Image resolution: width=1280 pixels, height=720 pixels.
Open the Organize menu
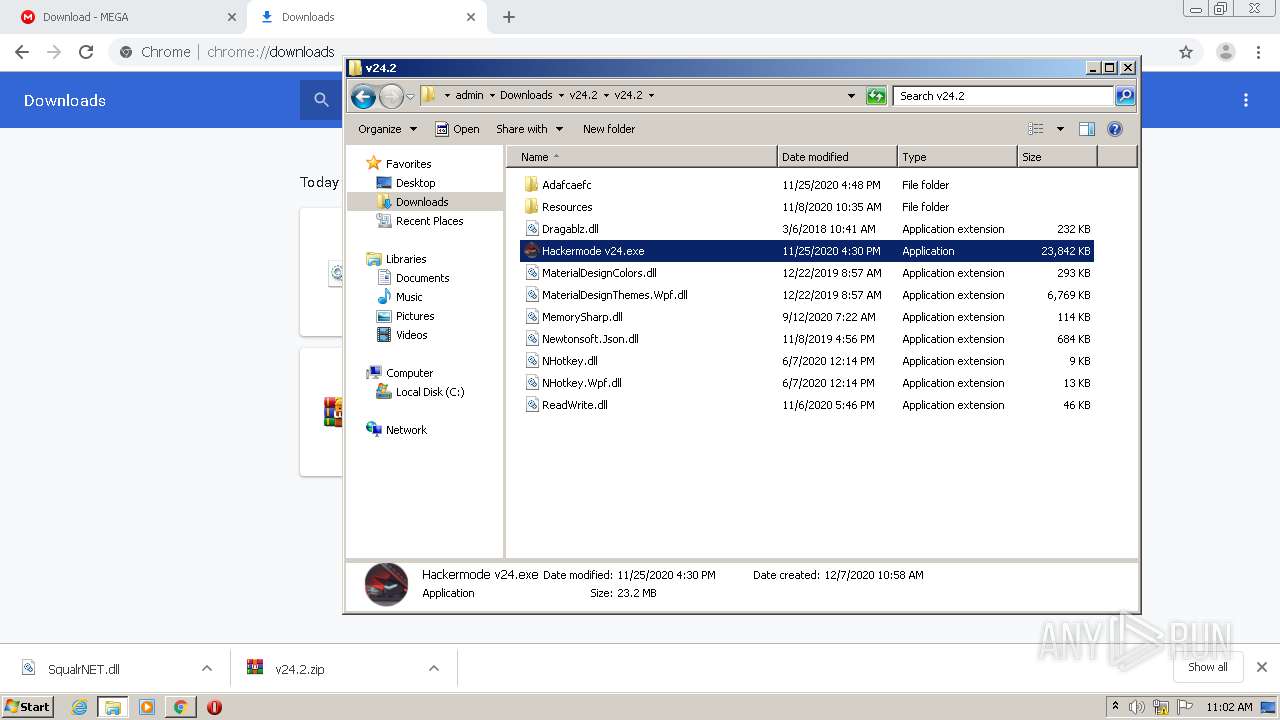(x=387, y=129)
